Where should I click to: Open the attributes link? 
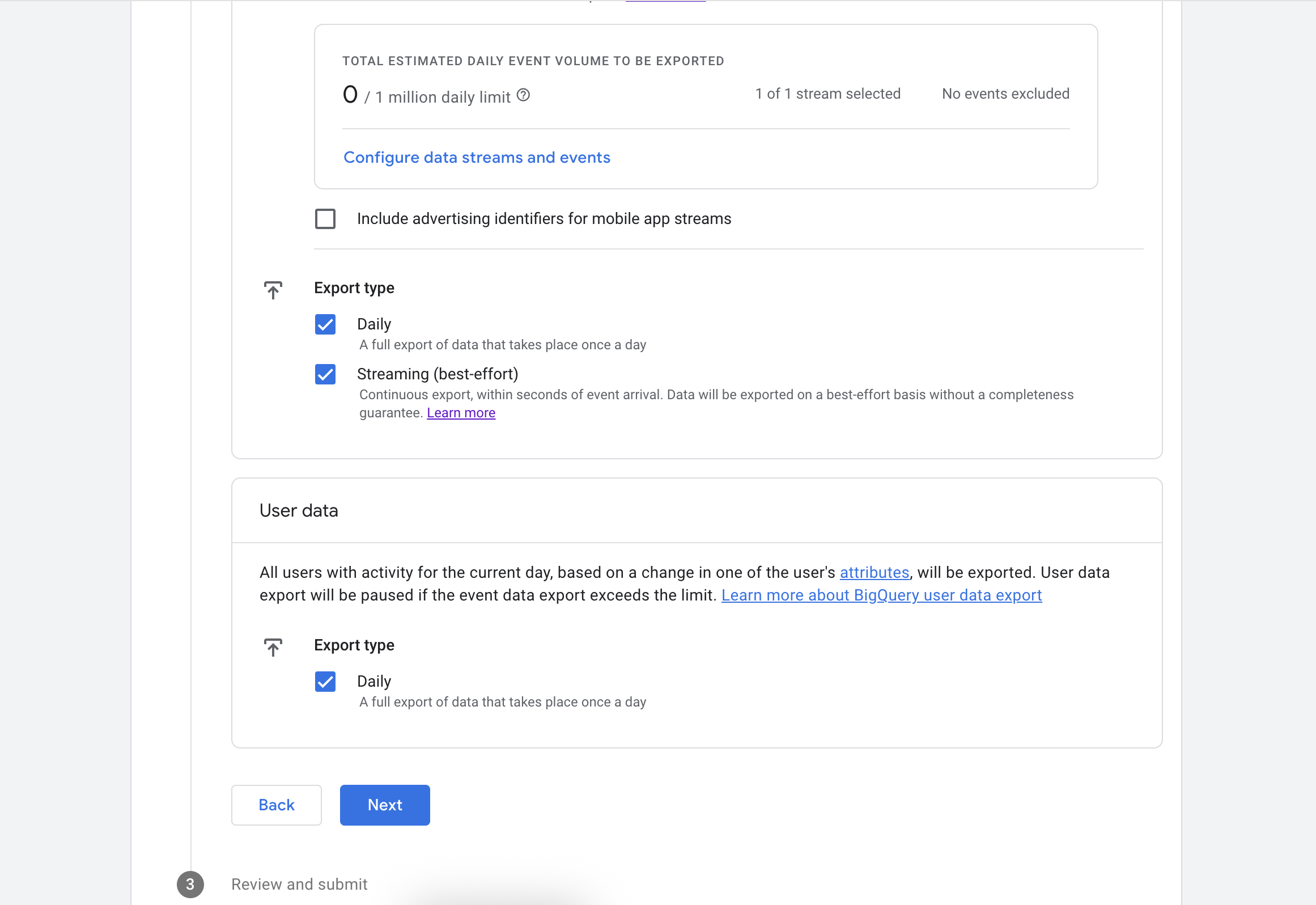874,573
